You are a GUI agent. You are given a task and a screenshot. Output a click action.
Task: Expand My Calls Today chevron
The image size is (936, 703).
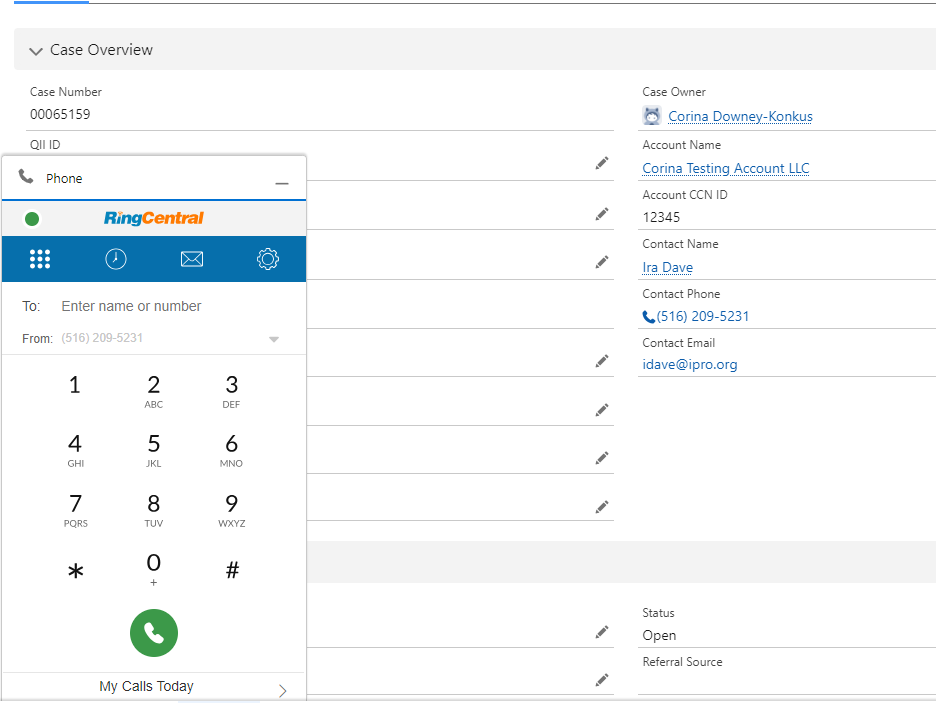click(282, 690)
